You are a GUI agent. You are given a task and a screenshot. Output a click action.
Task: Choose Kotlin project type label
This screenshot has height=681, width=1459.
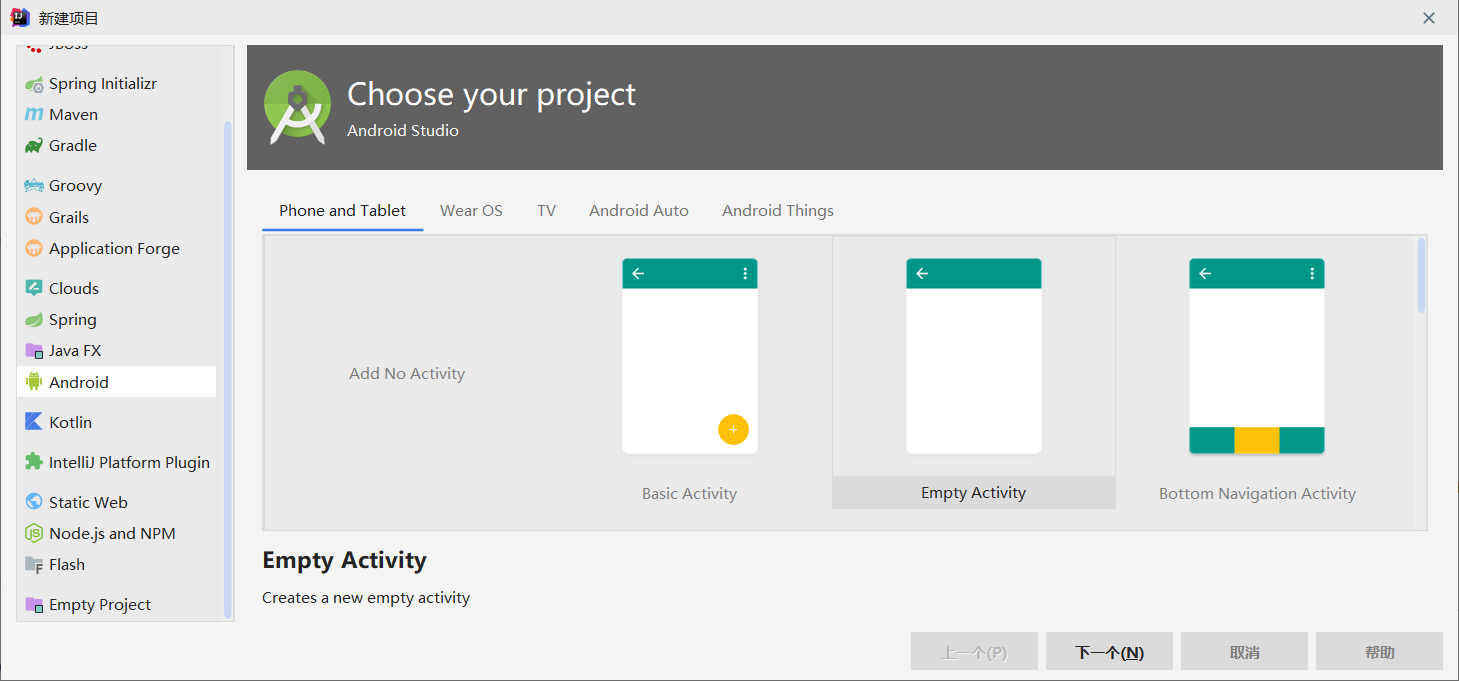click(x=70, y=422)
